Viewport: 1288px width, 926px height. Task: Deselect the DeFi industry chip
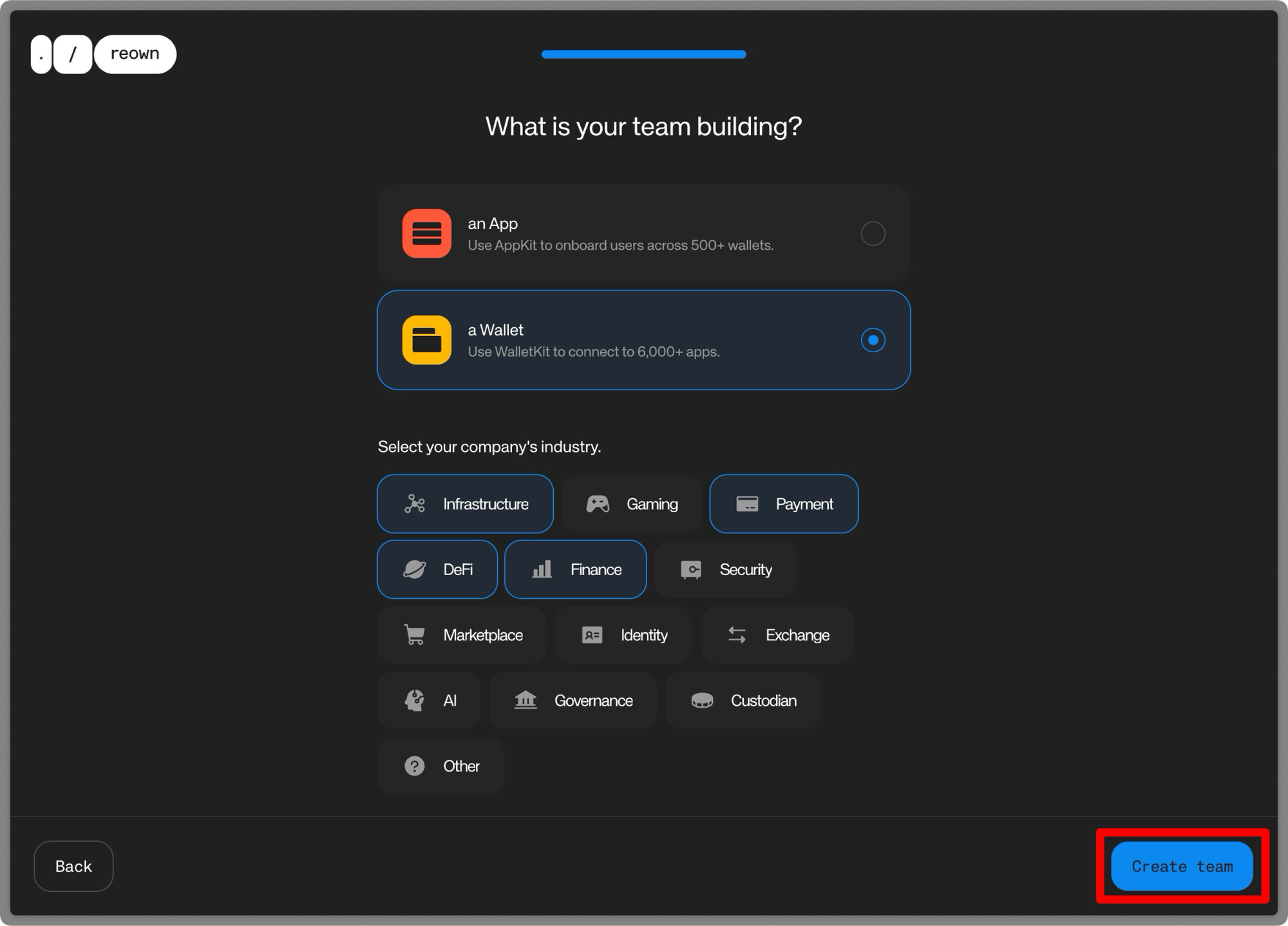437,569
